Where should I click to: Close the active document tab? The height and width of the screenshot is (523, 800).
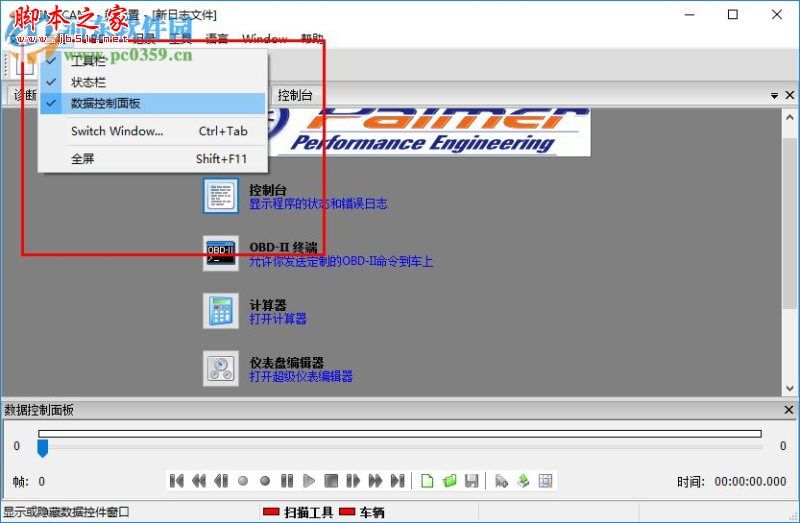(x=790, y=95)
